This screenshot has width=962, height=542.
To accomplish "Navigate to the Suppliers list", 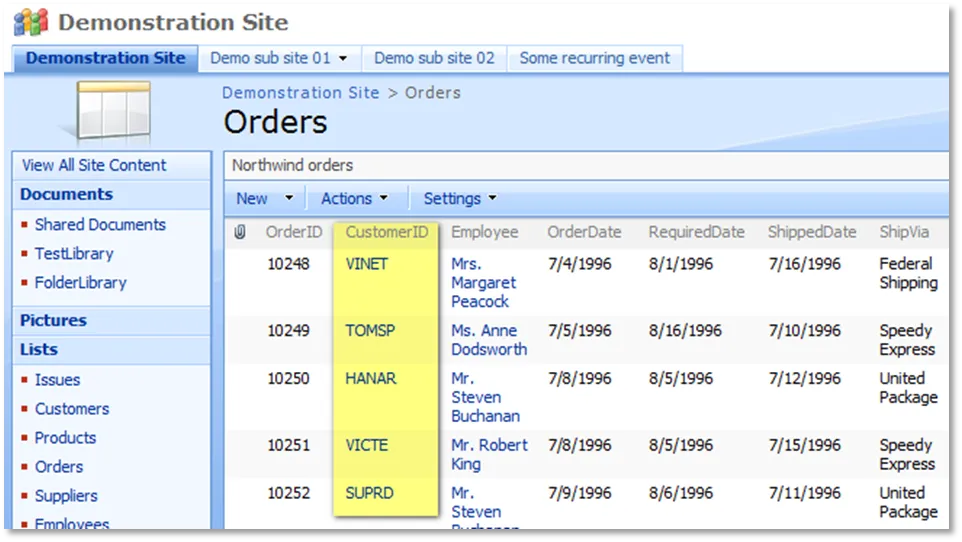I will [66, 496].
